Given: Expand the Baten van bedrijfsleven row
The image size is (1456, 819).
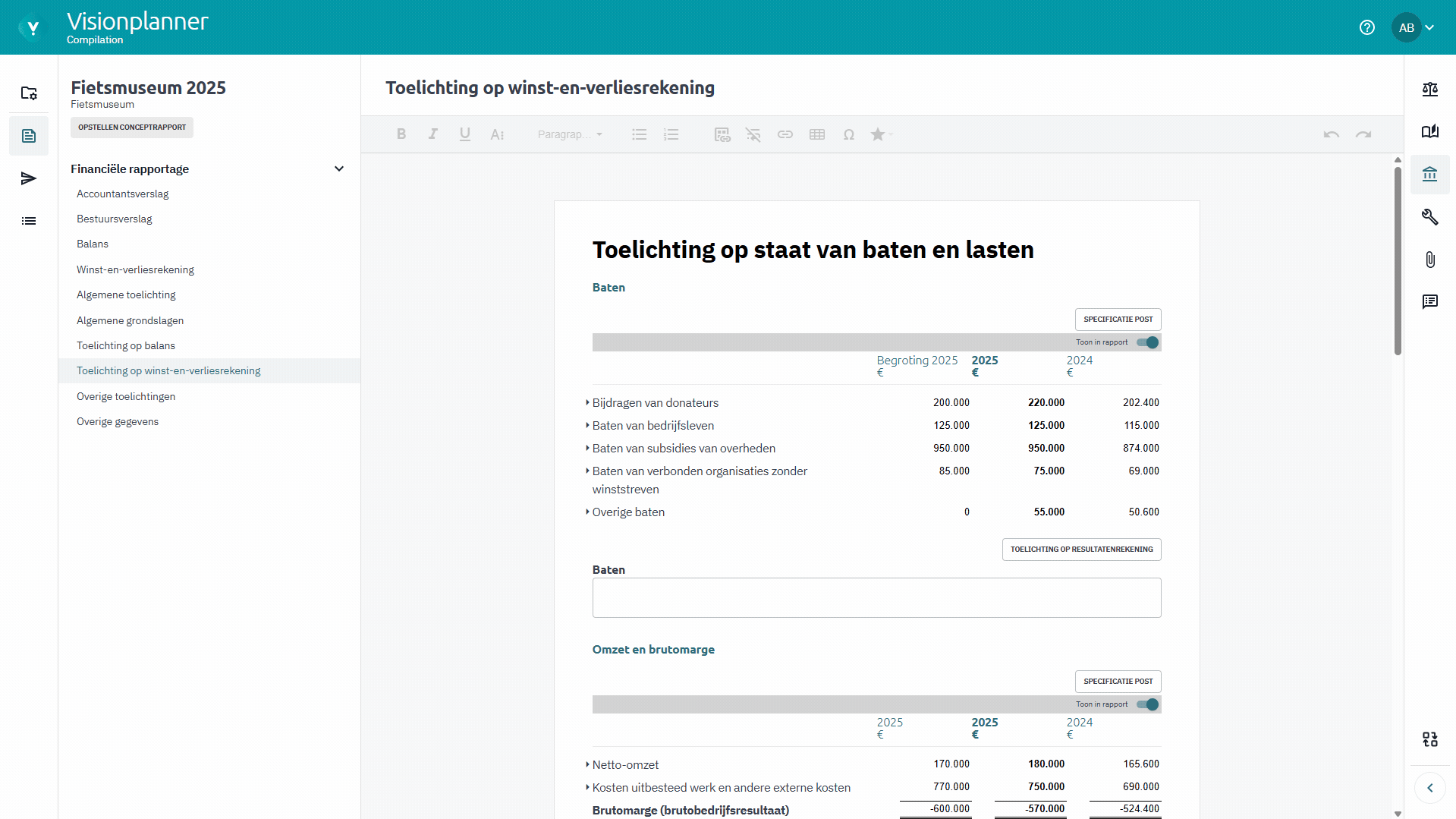Looking at the screenshot, I should click(x=587, y=425).
